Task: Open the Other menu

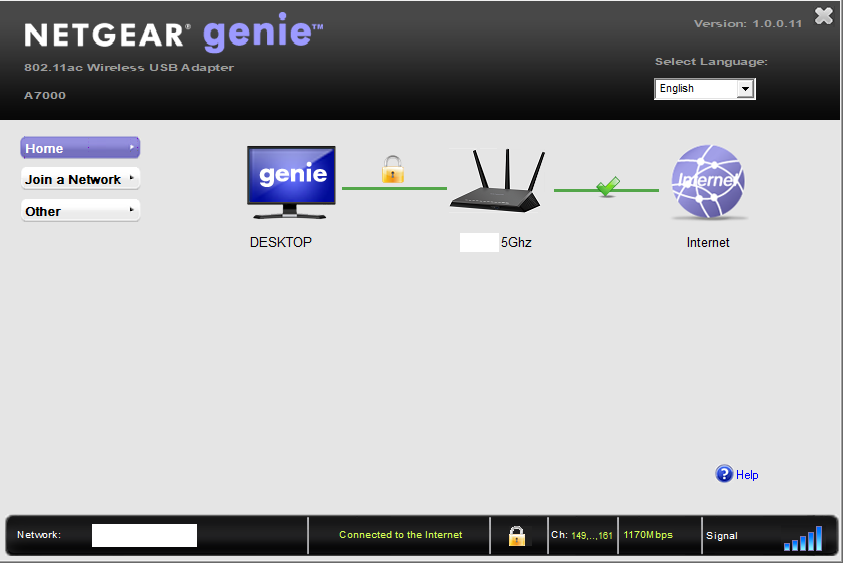Action: point(80,211)
